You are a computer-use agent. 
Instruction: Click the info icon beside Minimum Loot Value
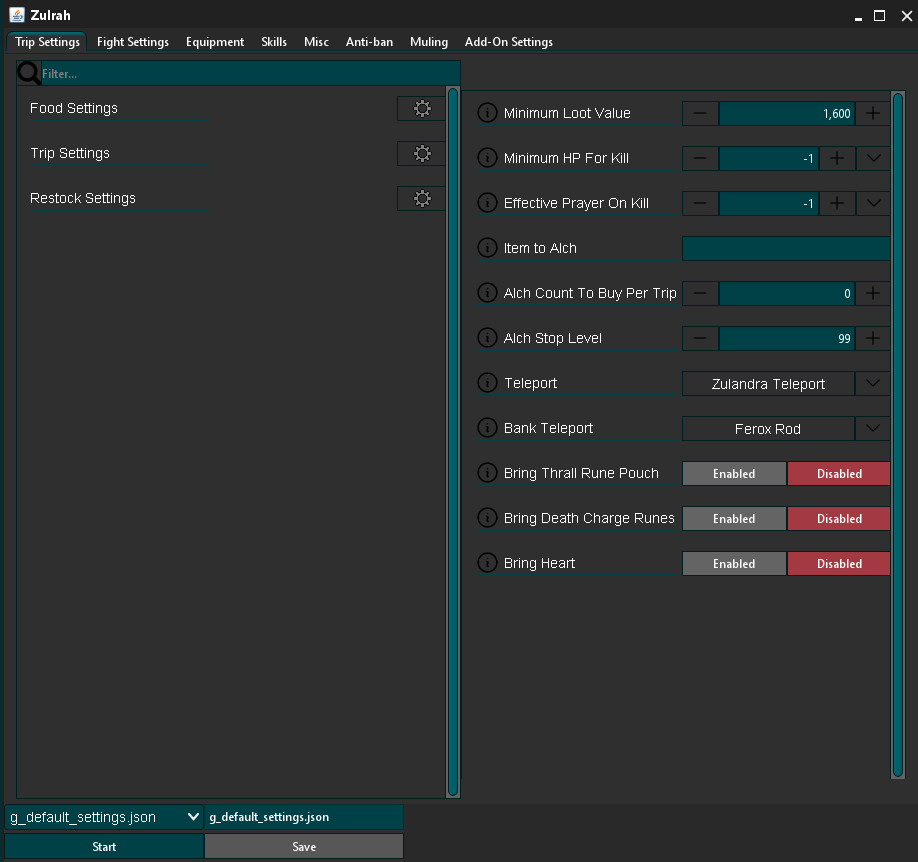coord(487,112)
